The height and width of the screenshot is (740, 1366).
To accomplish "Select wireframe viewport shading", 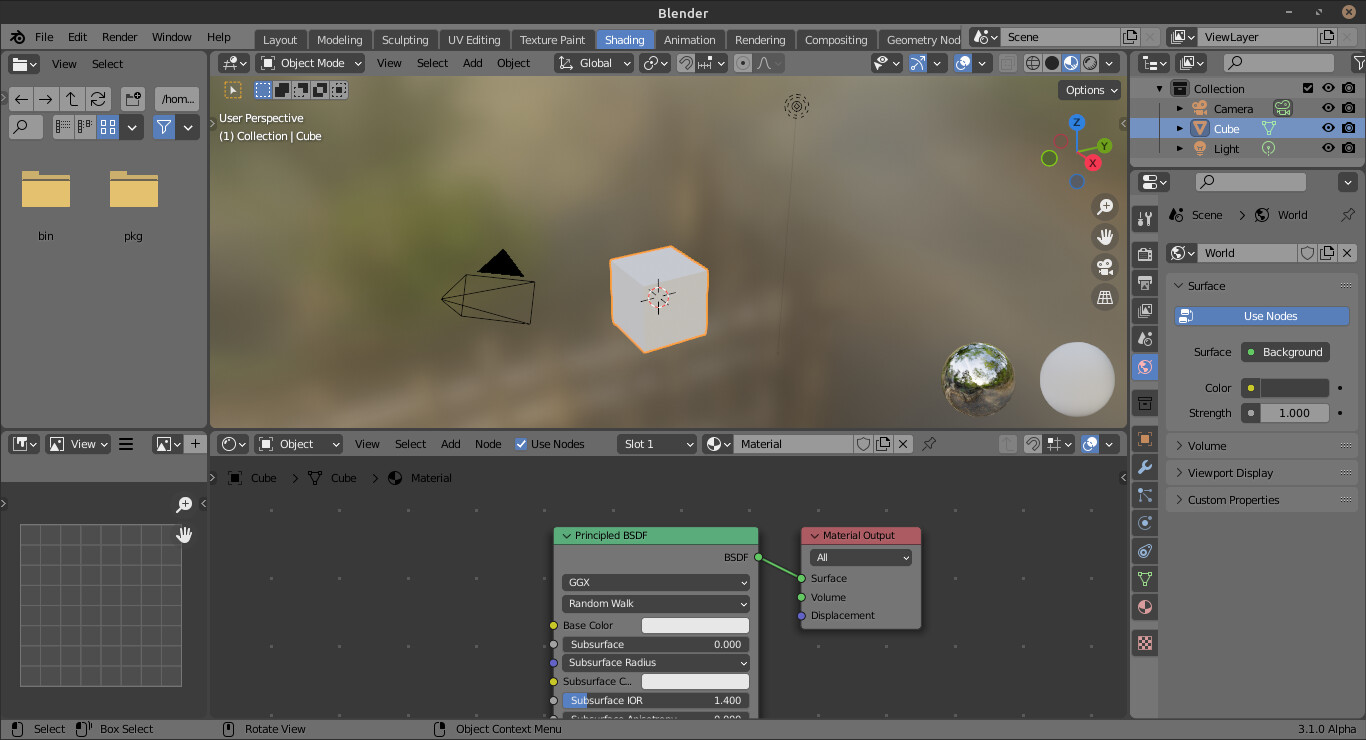I will pos(1033,63).
